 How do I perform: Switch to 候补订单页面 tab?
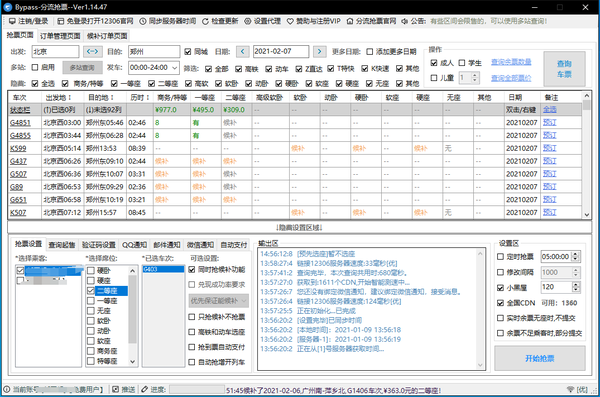pos(107,36)
